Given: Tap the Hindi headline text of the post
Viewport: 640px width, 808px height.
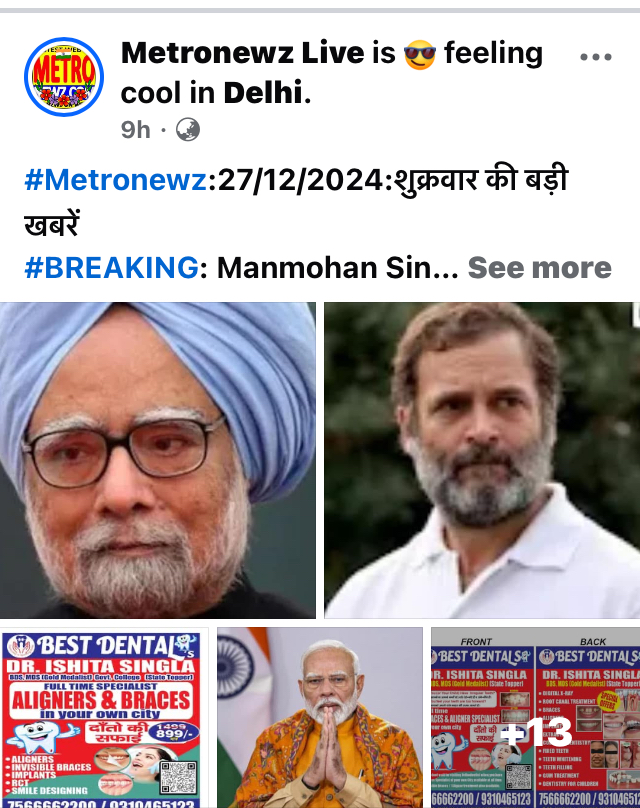Looking at the screenshot, I should [296, 202].
